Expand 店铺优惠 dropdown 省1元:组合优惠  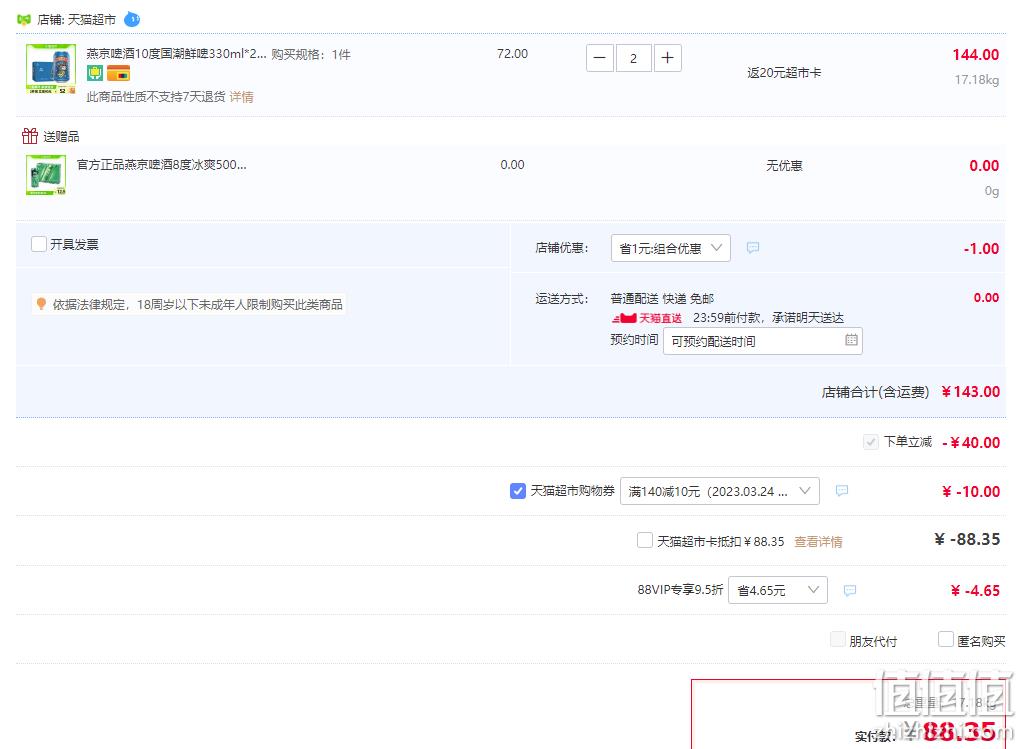pos(671,248)
